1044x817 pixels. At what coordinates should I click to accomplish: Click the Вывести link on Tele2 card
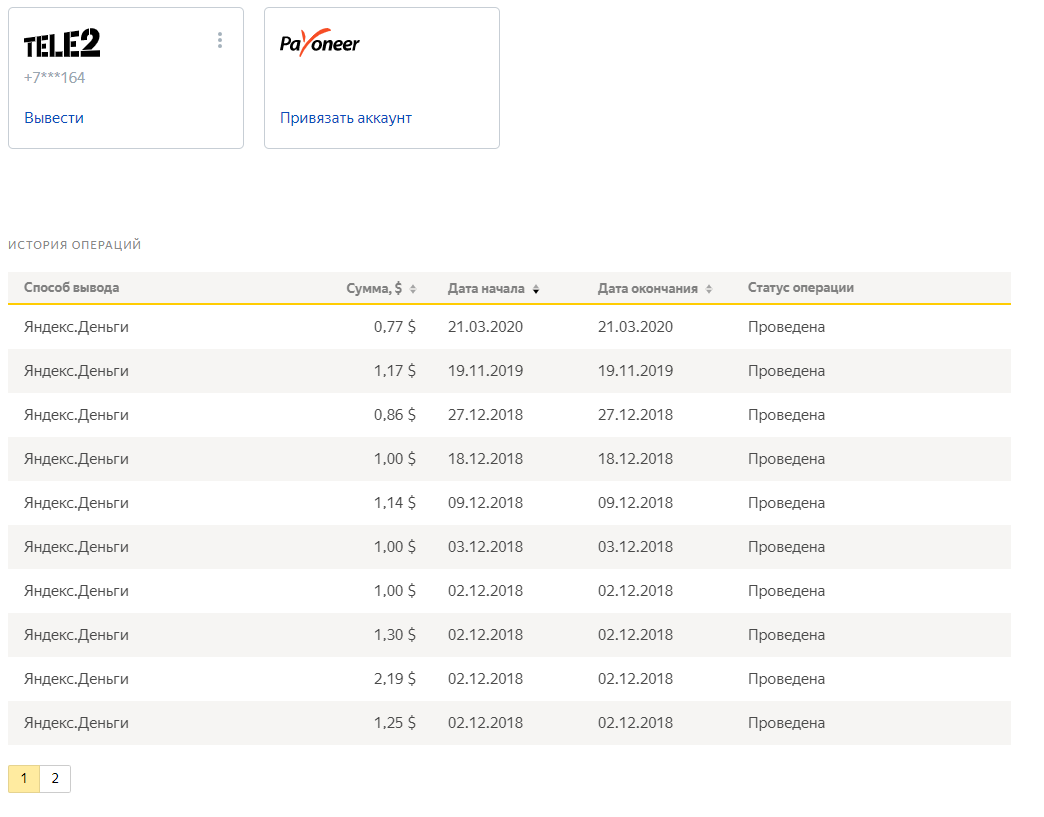(54, 118)
